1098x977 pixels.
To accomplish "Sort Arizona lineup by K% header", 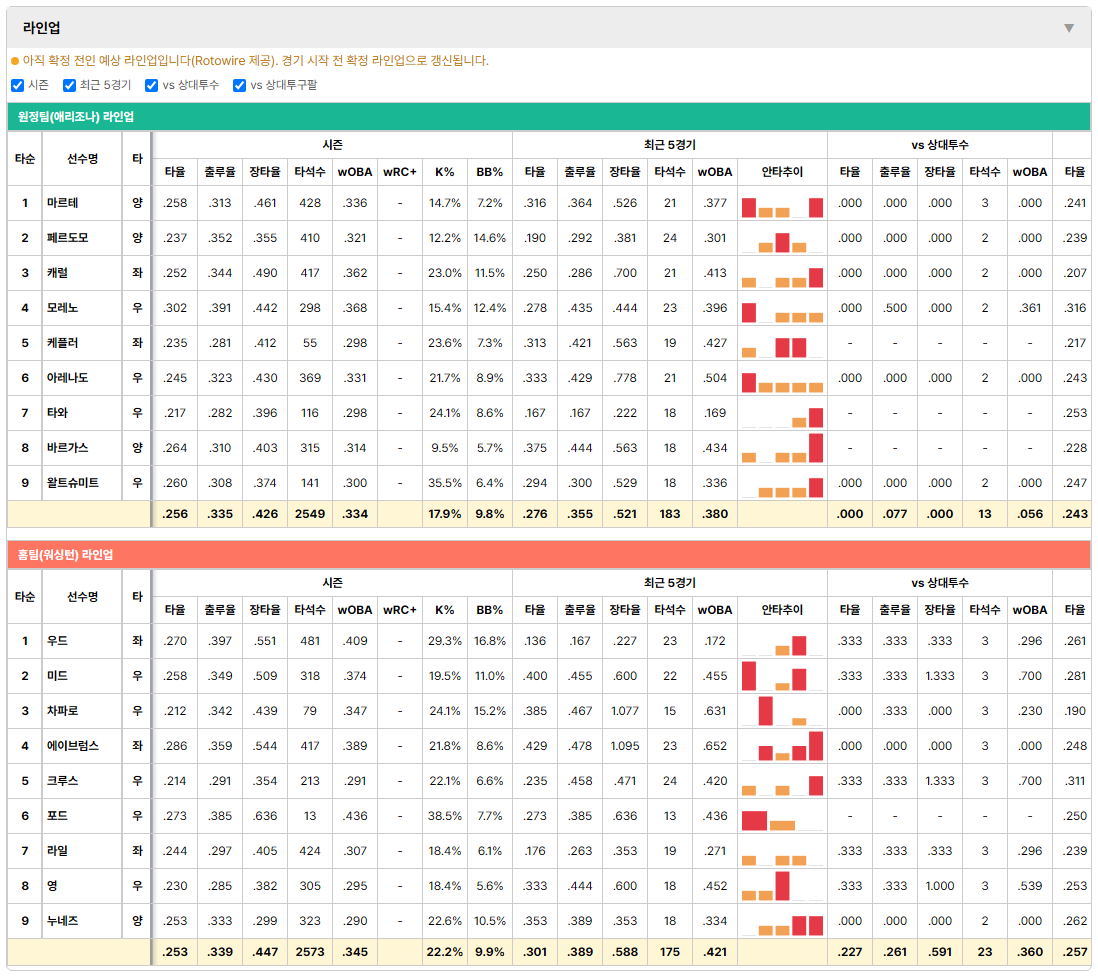I will [x=445, y=172].
